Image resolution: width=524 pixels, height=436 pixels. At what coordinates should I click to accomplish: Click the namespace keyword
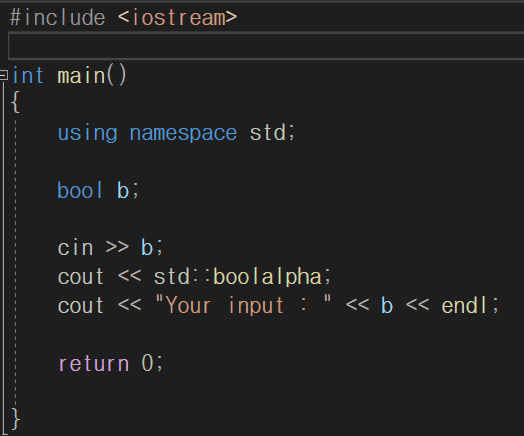[x=183, y=133]
